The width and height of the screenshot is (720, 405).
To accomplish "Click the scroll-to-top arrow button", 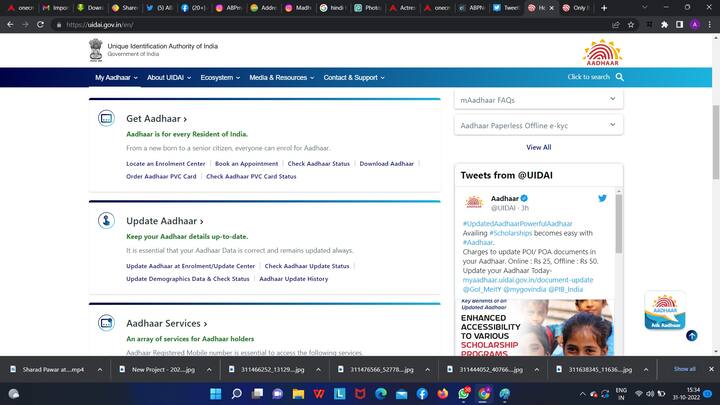I will pyautogui.click(x=691, y=336).
